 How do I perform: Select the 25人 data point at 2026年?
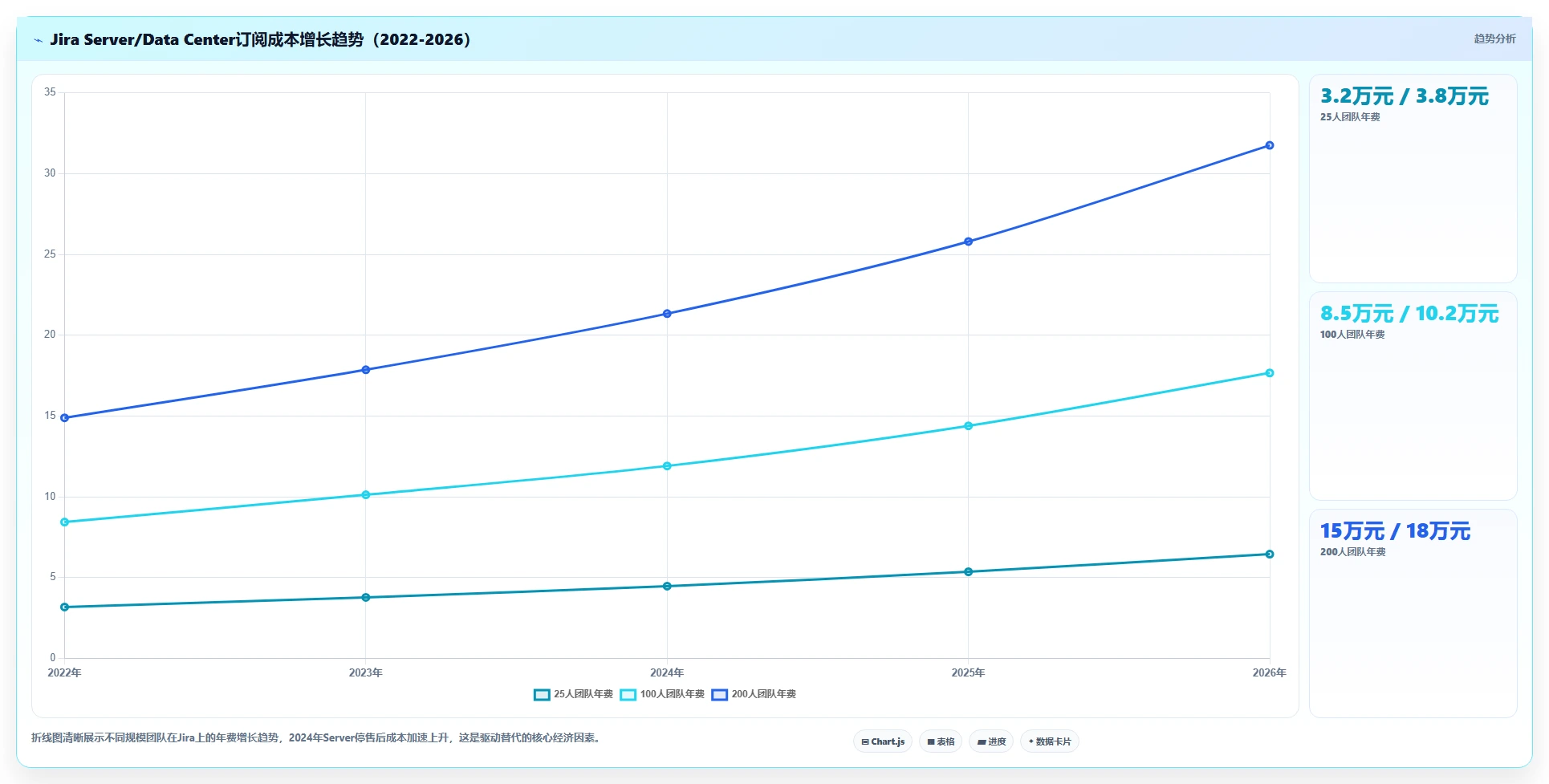click(x=1270, y=554)
